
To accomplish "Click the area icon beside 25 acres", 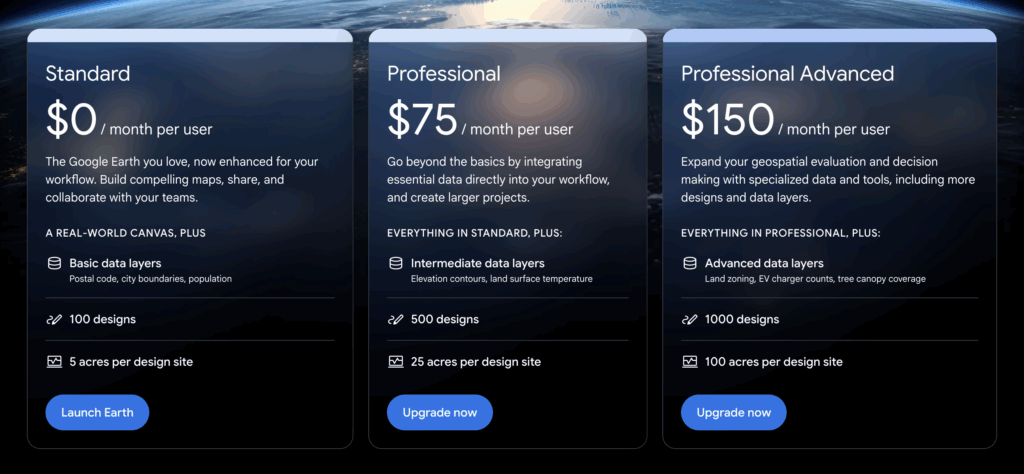I will pos(396,362).
